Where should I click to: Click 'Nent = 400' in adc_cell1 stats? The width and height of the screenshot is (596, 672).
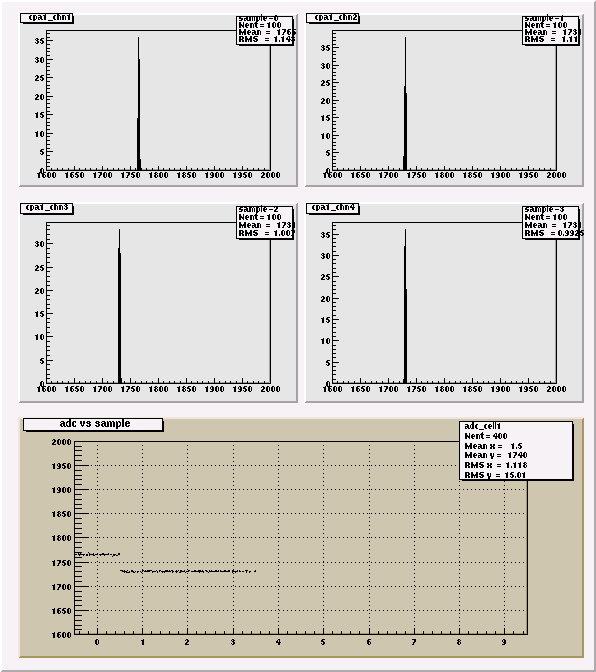tap(486, 436)
